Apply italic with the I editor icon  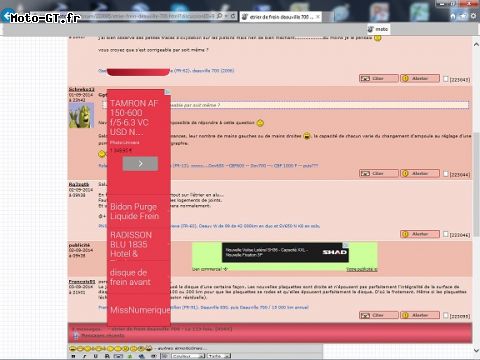[x=85, y=356]
